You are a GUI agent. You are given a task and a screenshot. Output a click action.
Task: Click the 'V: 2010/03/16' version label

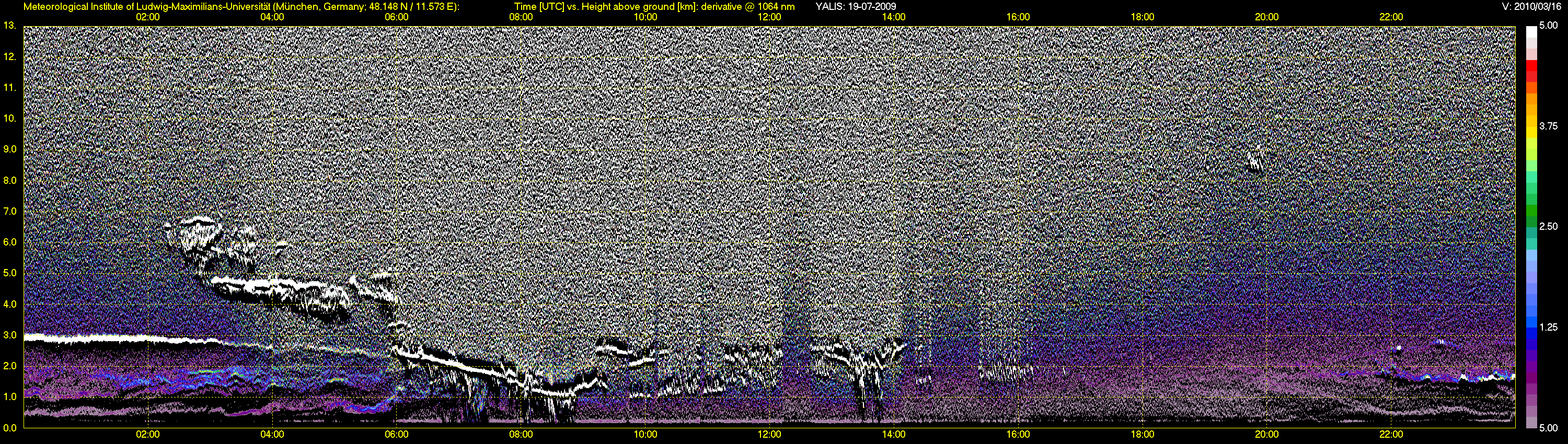click(x=1531, y=7)
